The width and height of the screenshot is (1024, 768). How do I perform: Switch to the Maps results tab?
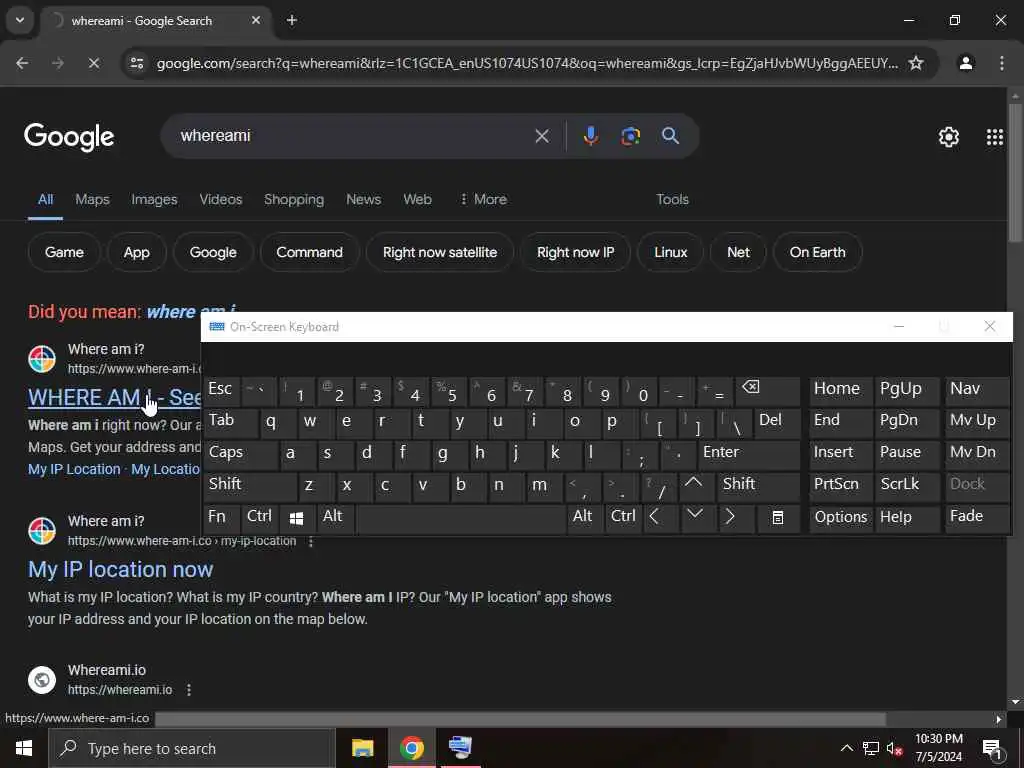point(92,199)
